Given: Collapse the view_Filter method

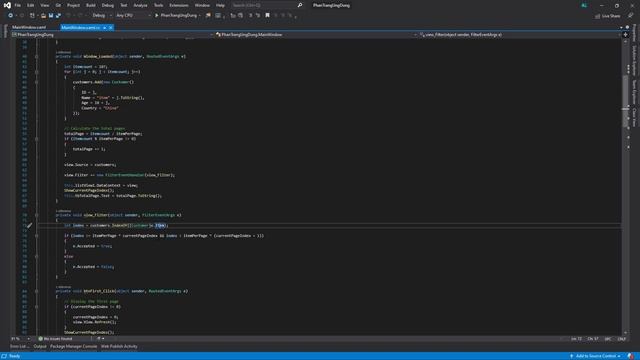Looking at the screenshot, I should (36, 215).
